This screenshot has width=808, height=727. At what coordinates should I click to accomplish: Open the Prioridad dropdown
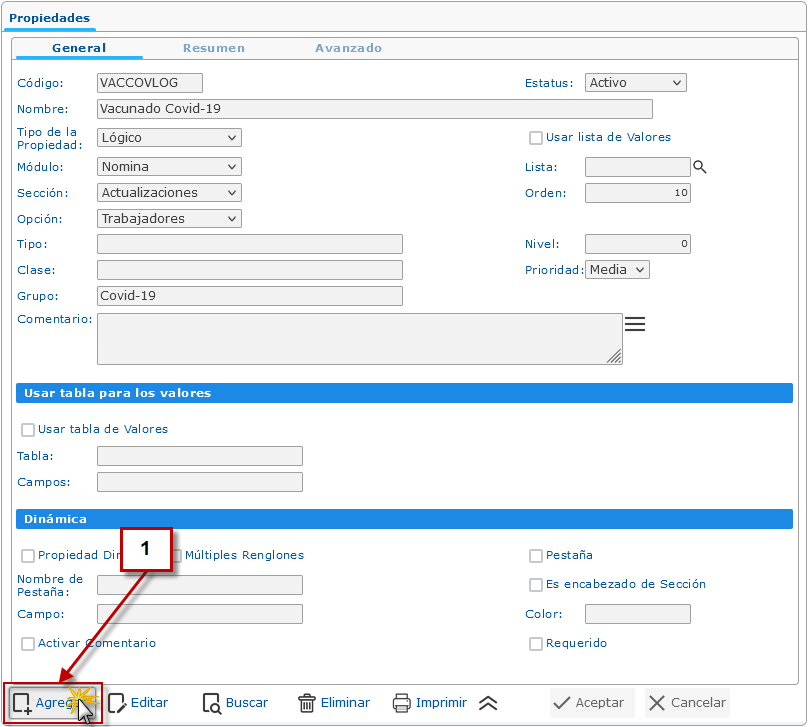click(x=618, y=269)
